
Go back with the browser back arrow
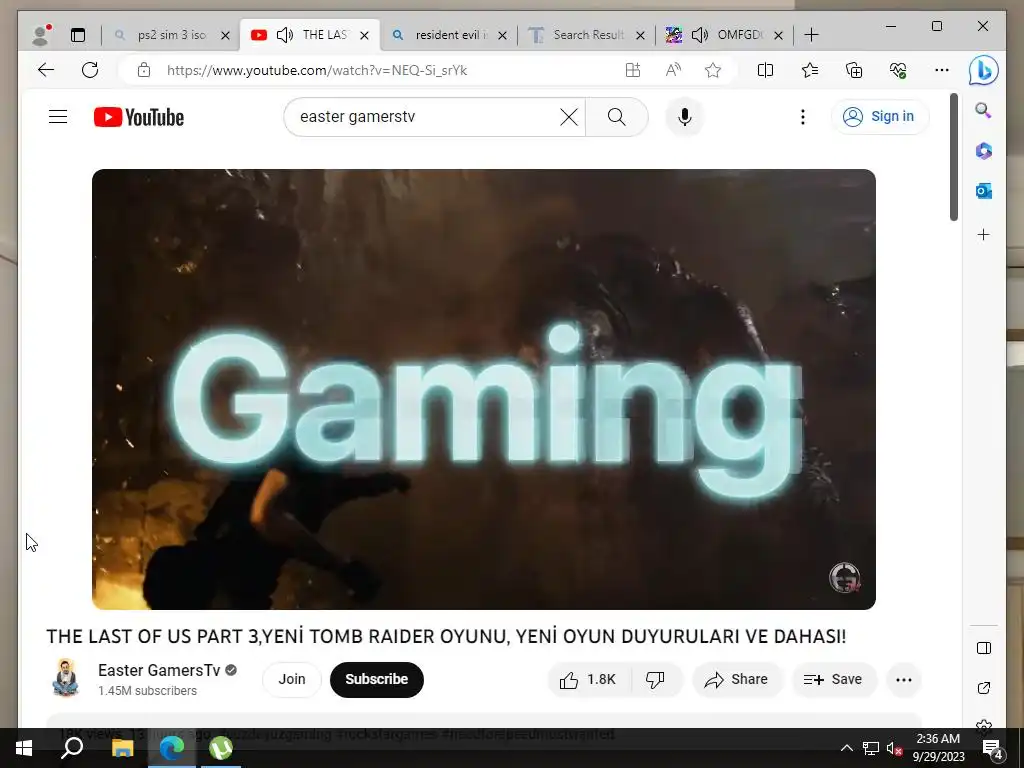click(46, 70)
